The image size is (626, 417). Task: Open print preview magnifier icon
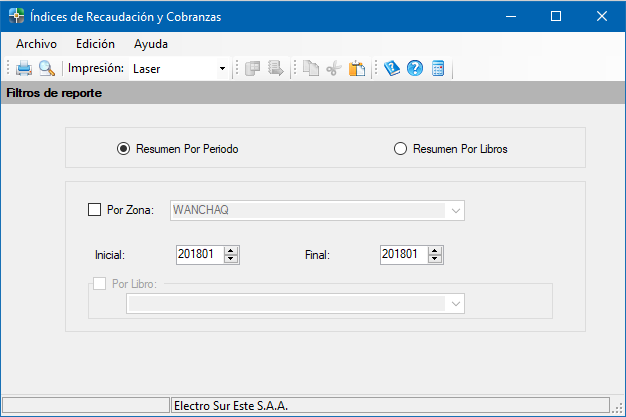pyautogui.click(x=47, y=68)
